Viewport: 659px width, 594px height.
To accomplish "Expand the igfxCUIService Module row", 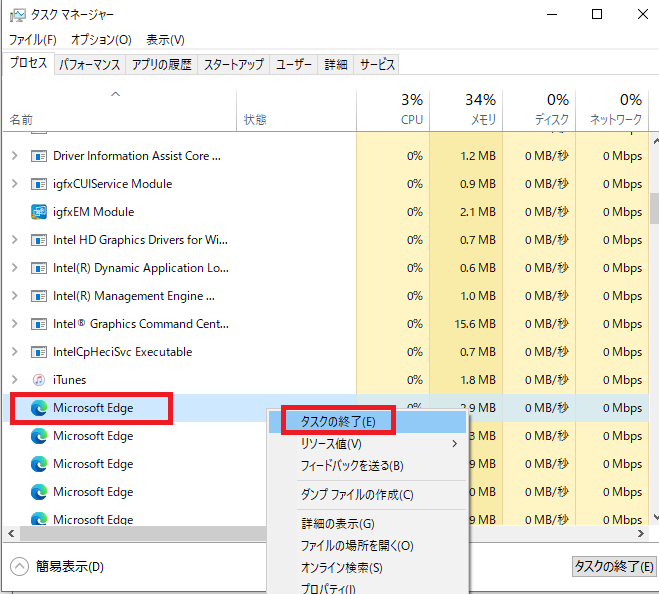I will (15, 184).
